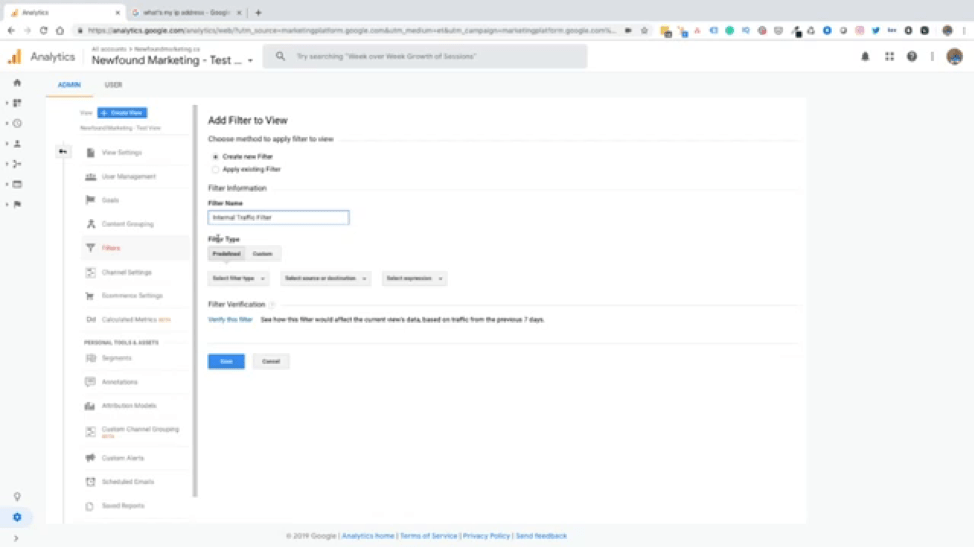This screenshot has height=547, width=974.
Task: Open the Google apps grid icon
Action: point(890,57)
